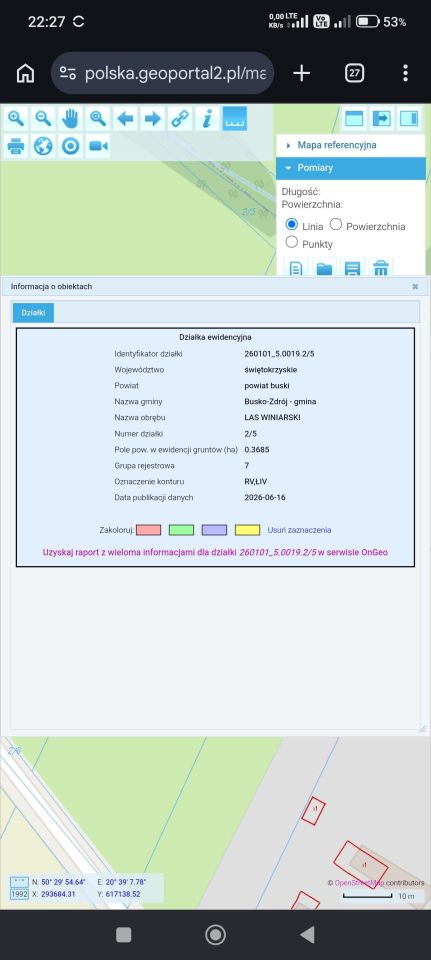Click the video camera icon in toolbar
This screenshot has width=431, height=960.
tap(98, 146)
